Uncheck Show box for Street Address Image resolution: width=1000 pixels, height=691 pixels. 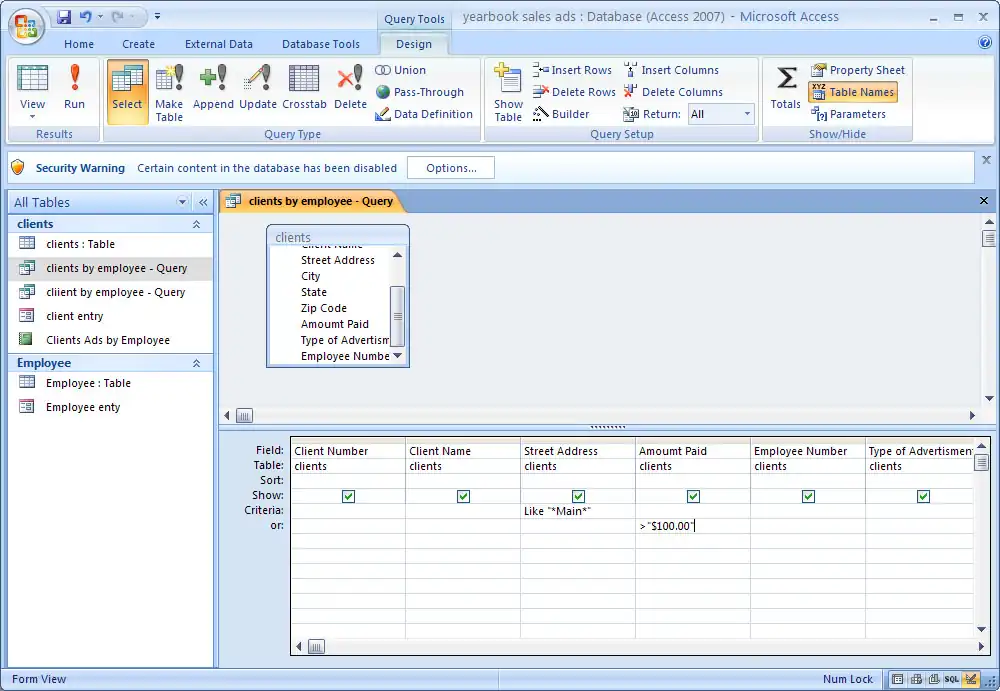click(x=578, y=496)
